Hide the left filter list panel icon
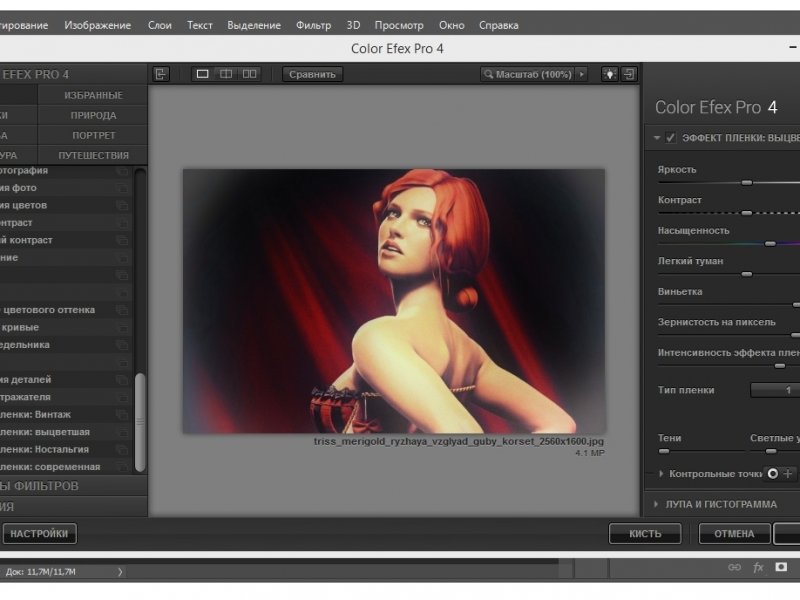This screenshot has height=600, width=800. click(161, 74)
